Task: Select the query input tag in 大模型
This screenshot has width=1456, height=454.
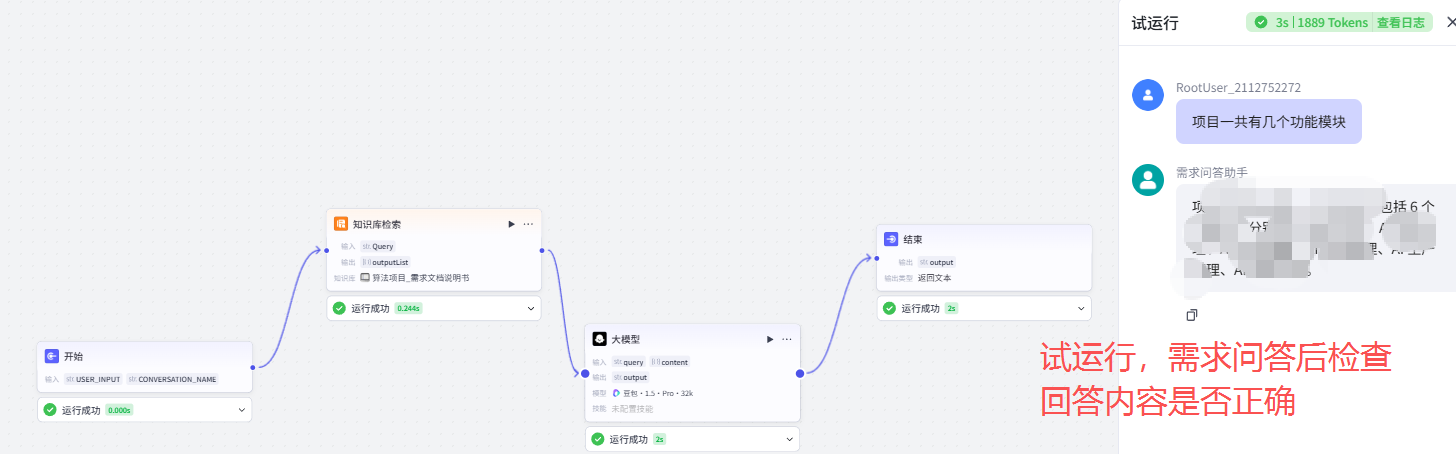Action: coord(628,362)
